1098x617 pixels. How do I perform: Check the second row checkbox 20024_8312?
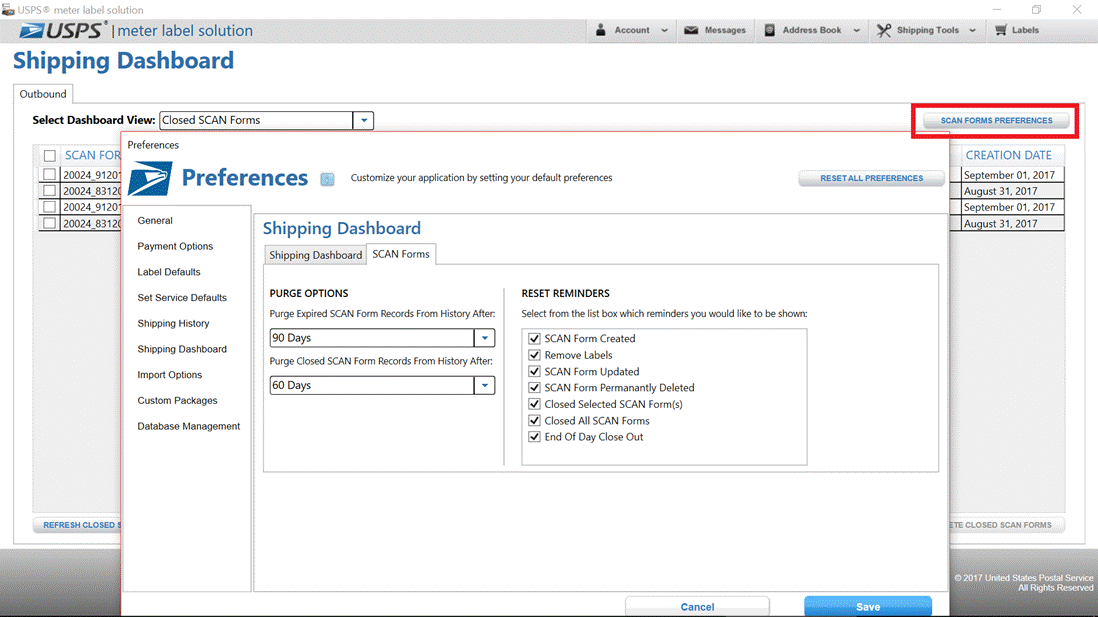50,190
